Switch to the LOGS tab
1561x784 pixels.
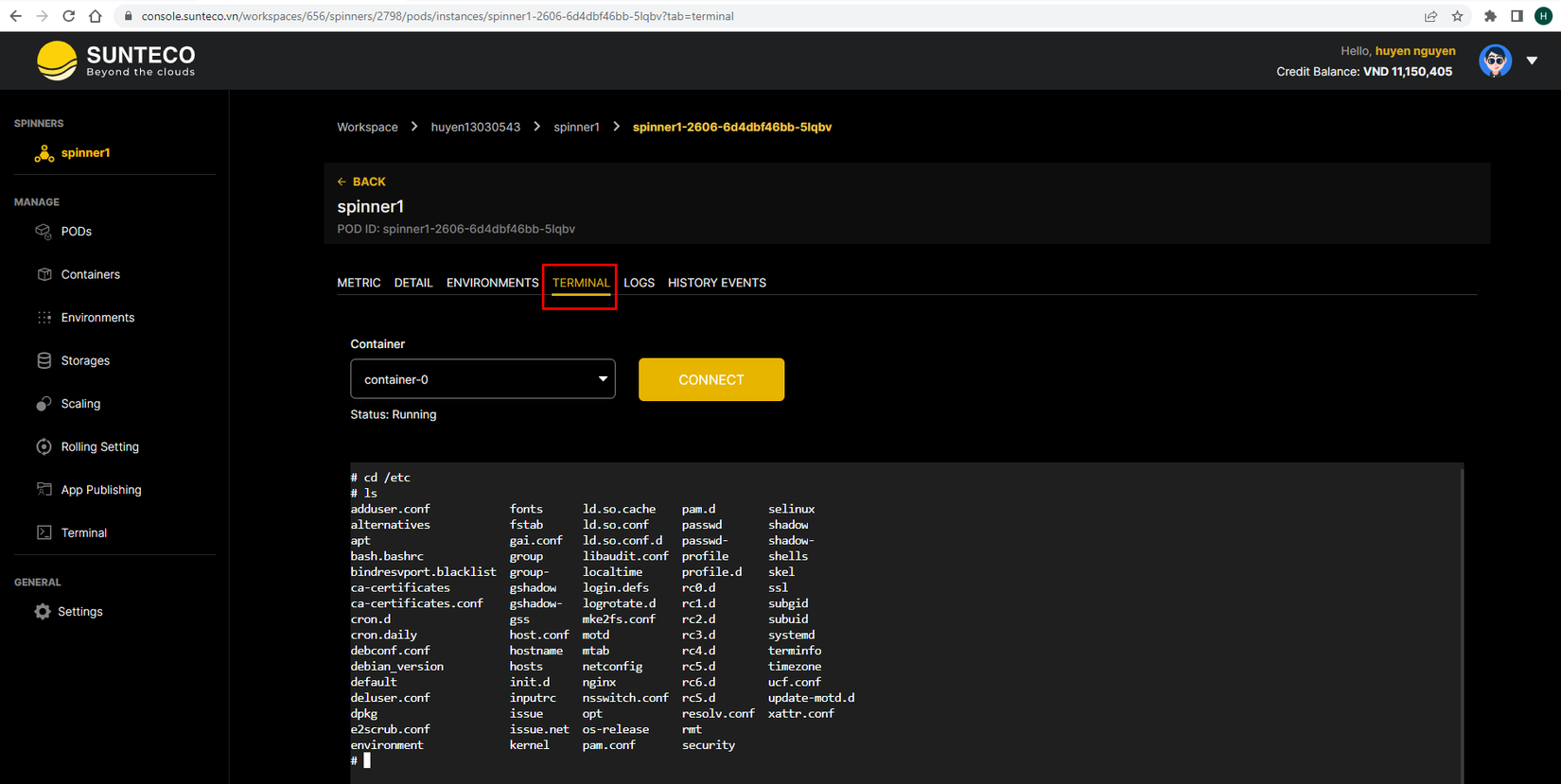pyautogui.click(x=639, y=283)
